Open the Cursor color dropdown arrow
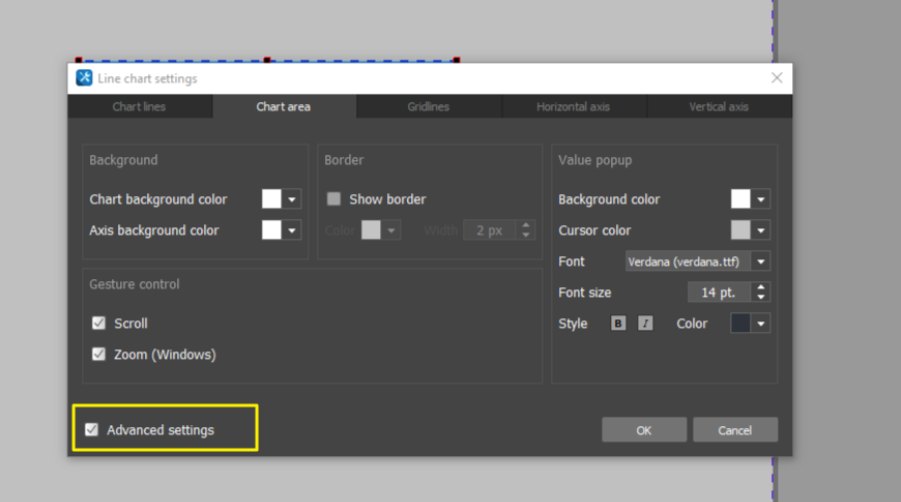 [761, 231]
